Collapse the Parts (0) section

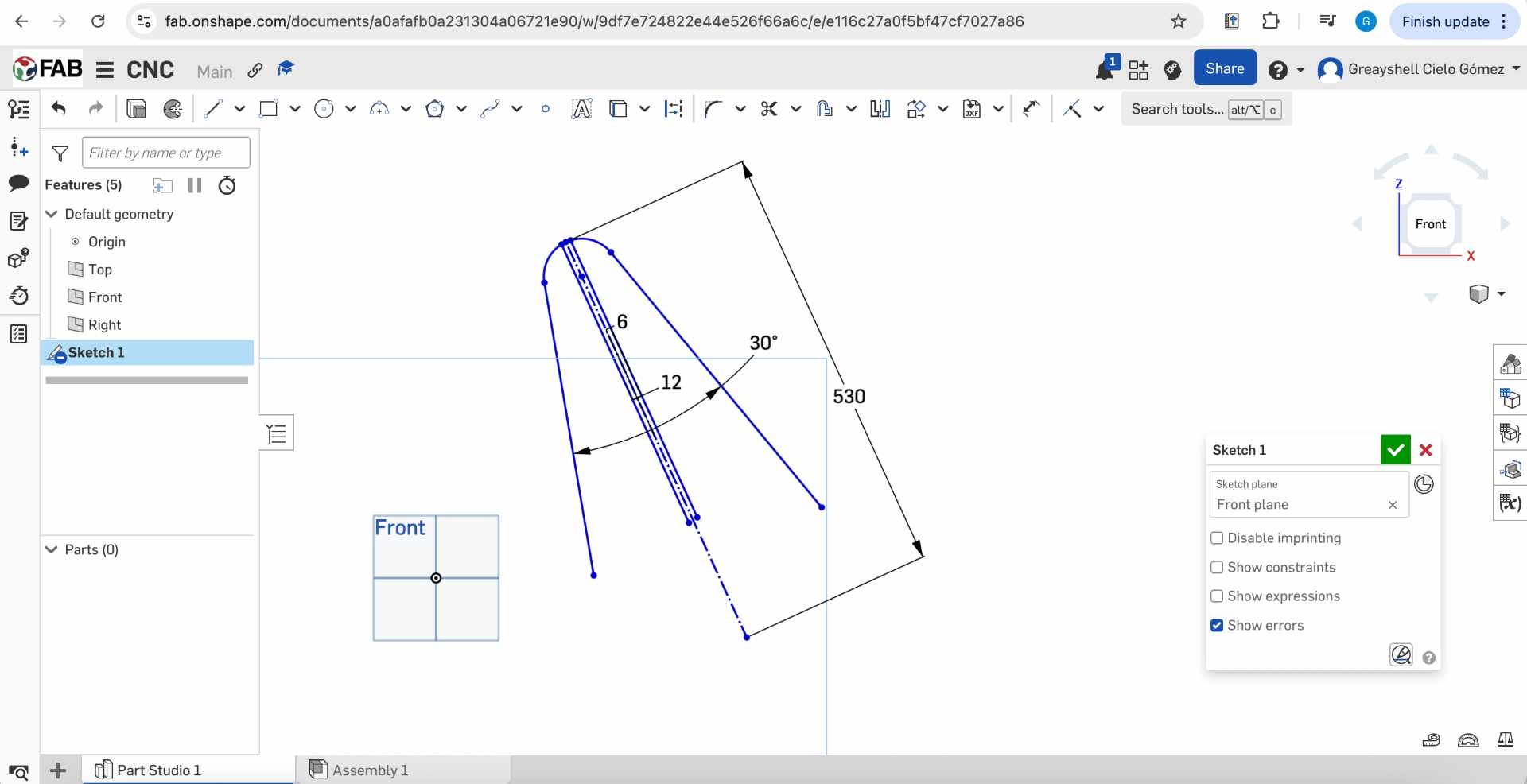coord(52,549)
